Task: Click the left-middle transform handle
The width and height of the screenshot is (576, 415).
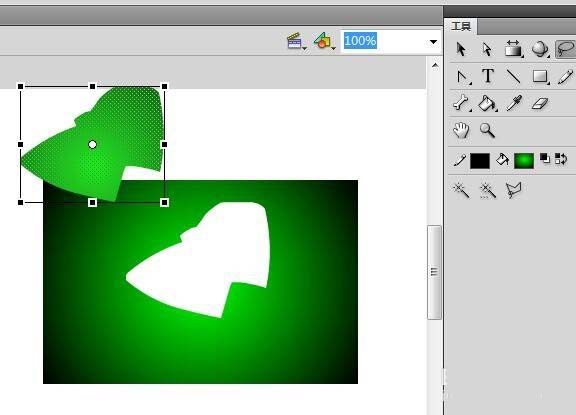Action: click(x=21, y=145)
